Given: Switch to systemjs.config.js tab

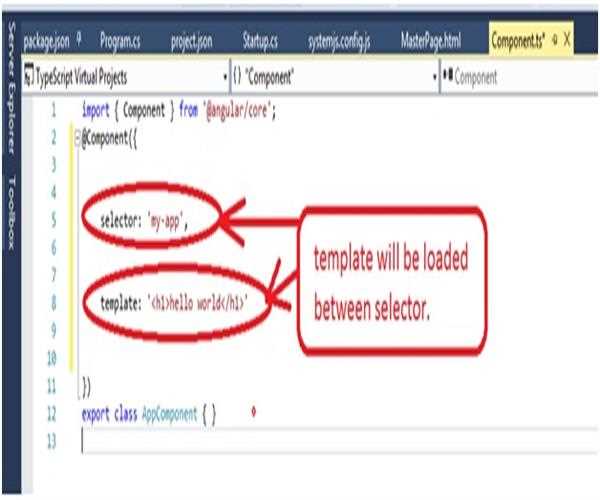Looking at the screenshot, I should 339,40.
